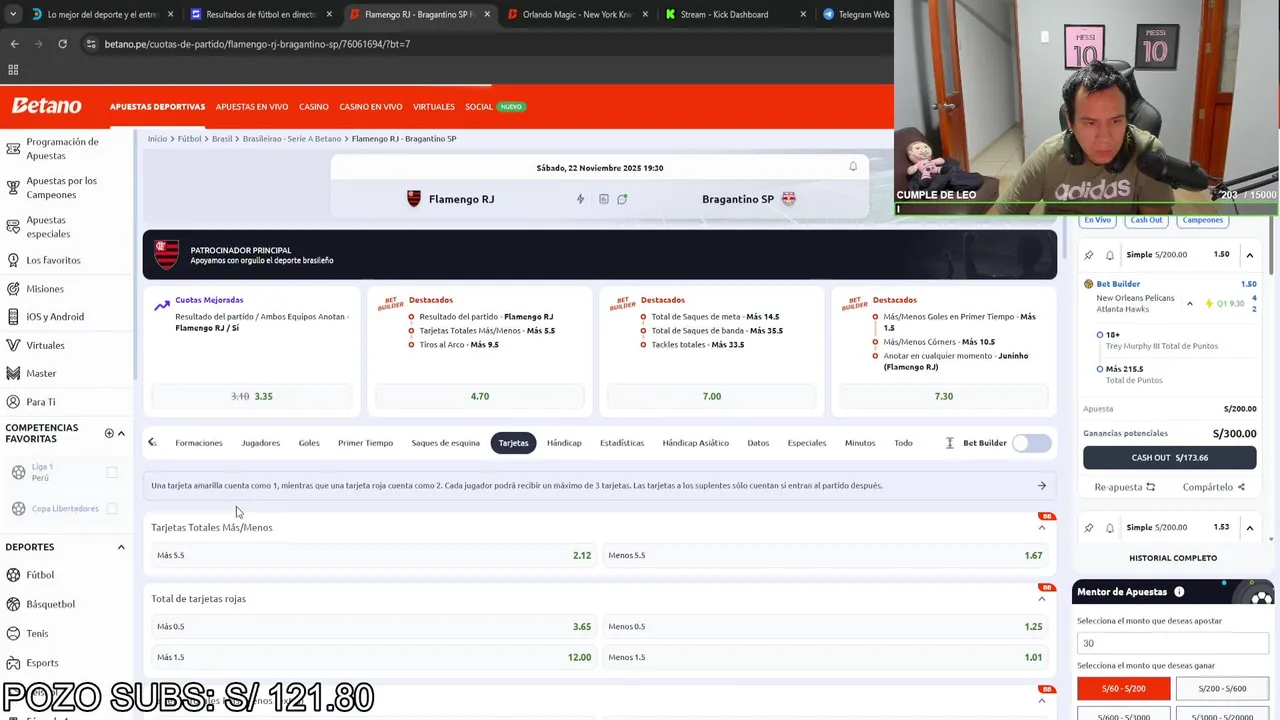Expand the cards rules info arrow
The height and width of the screenshot is (720, 1280).
coord(1042,486)
